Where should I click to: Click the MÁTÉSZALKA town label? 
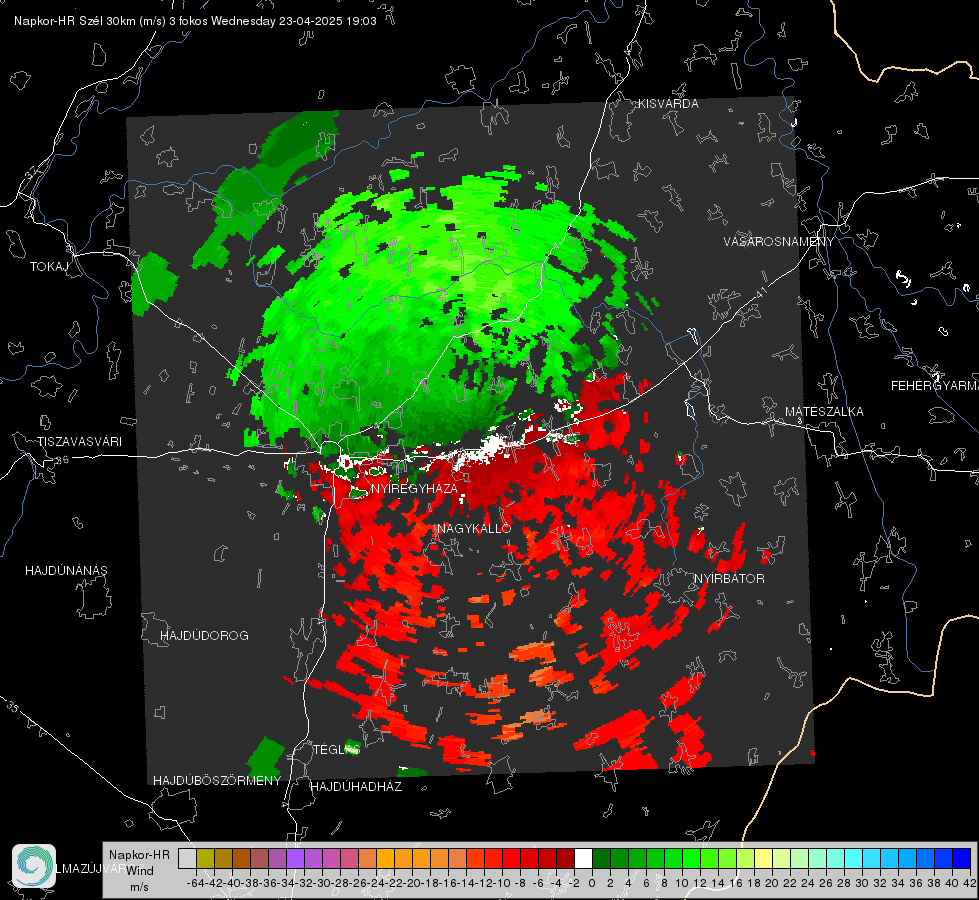(824, 412)
